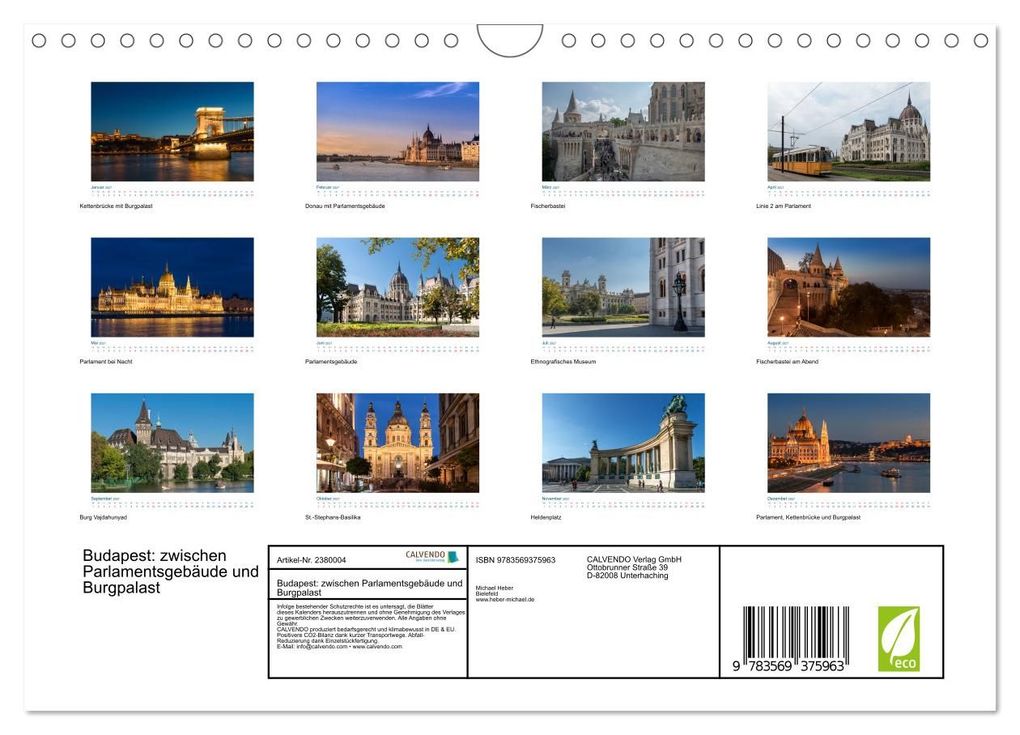The image size is (1020, 735).
Task: Click the caption 'Fischerbastei'
Action: coord(548,206)
